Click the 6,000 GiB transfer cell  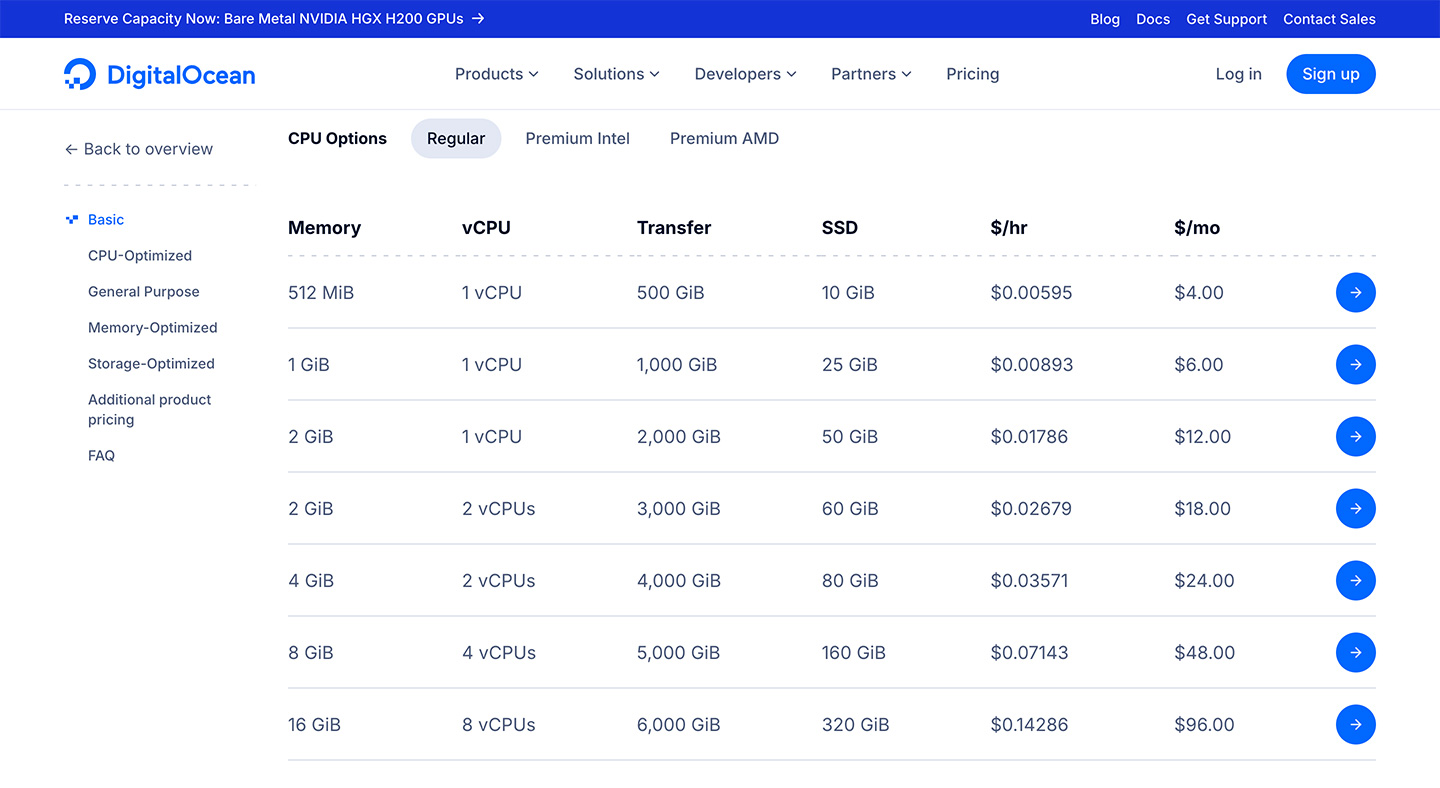[679, 725]
